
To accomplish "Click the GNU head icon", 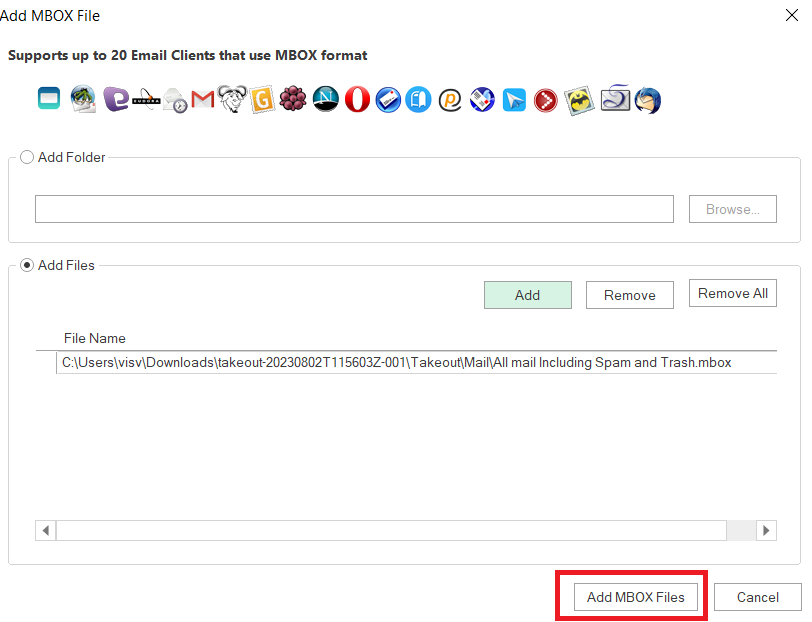I will (x=232, y=99).
